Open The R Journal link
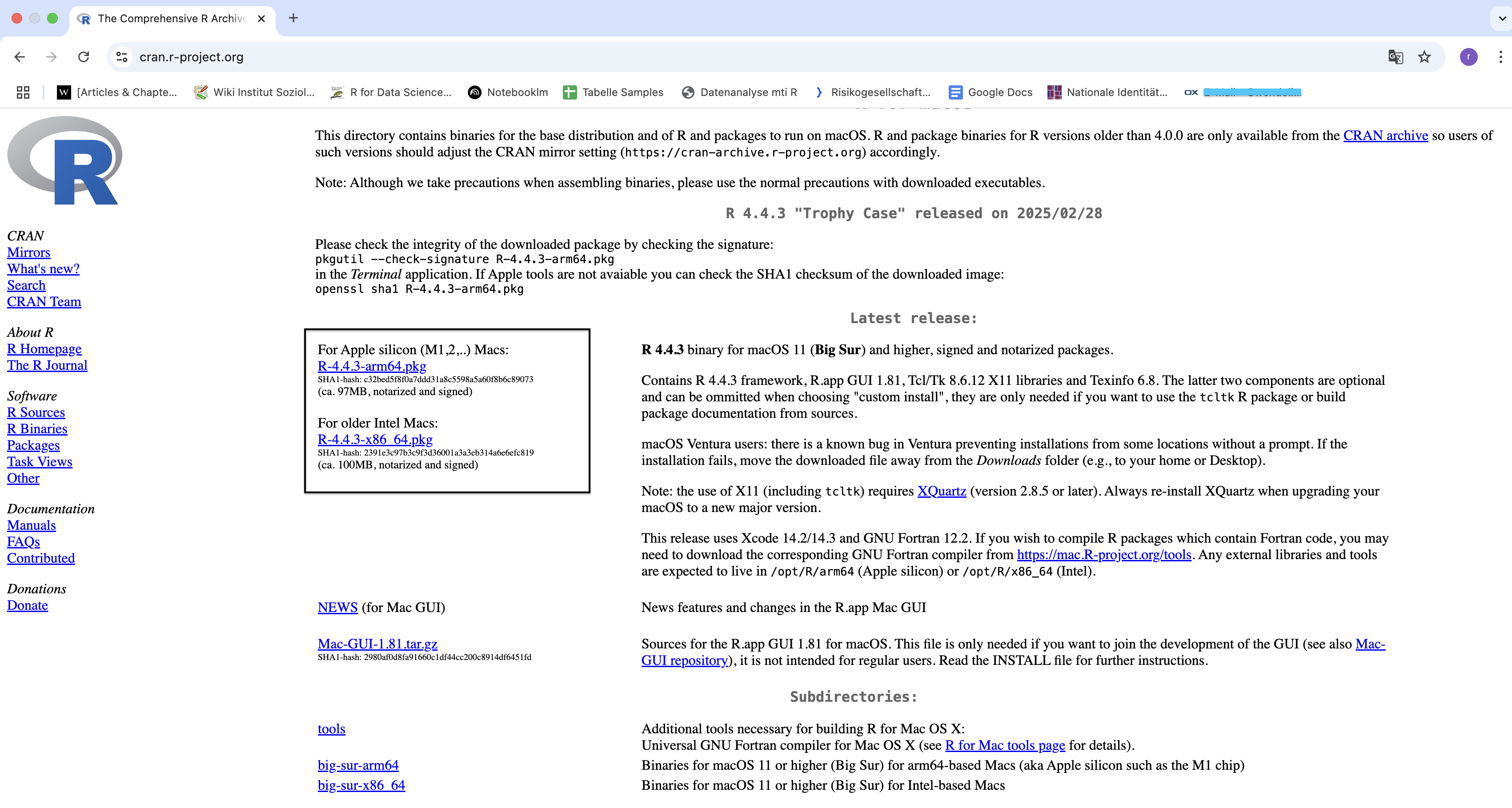 (47, 365)
